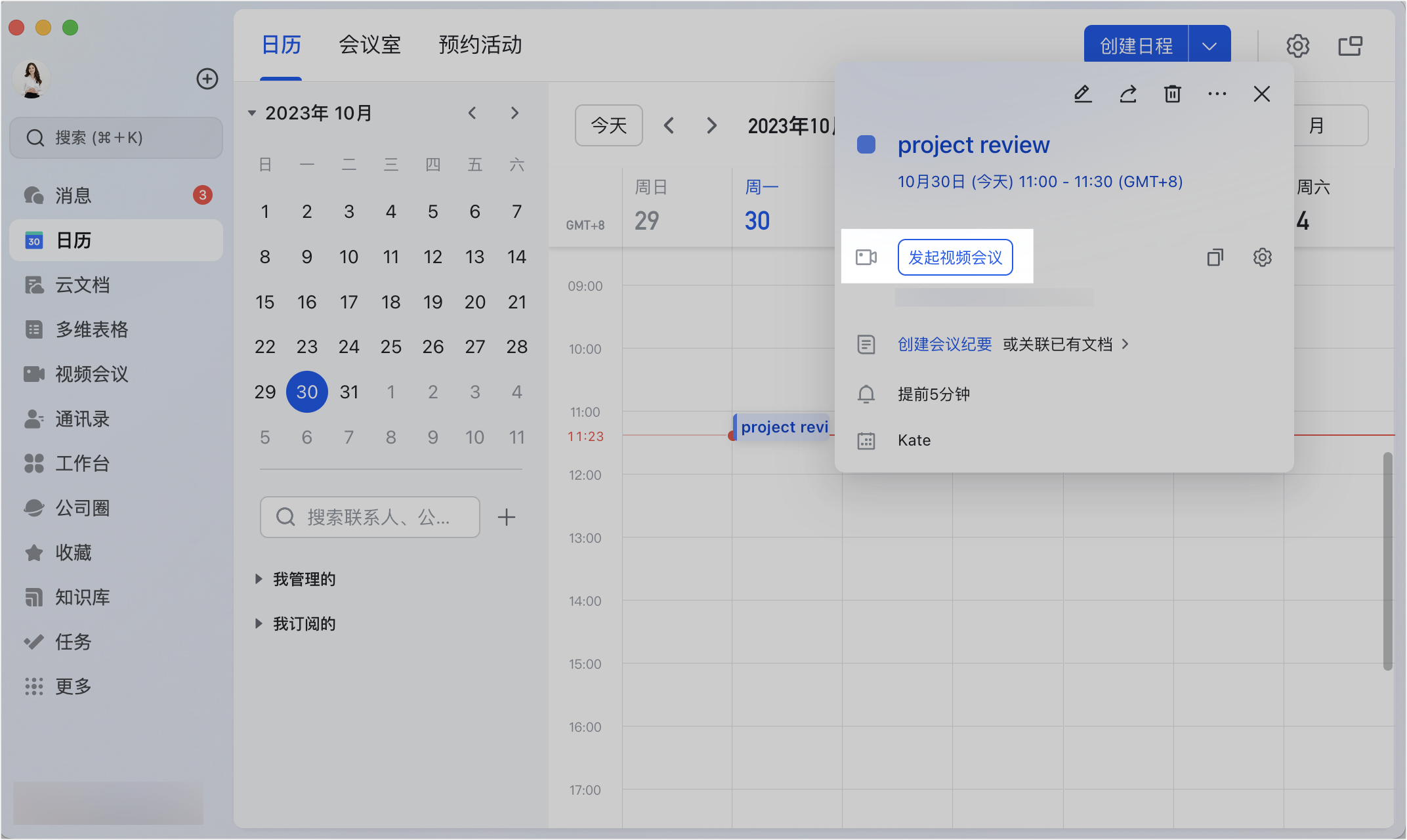
Task: Open 收藏 in the sidebar
Action: click(x=116, y=553)
